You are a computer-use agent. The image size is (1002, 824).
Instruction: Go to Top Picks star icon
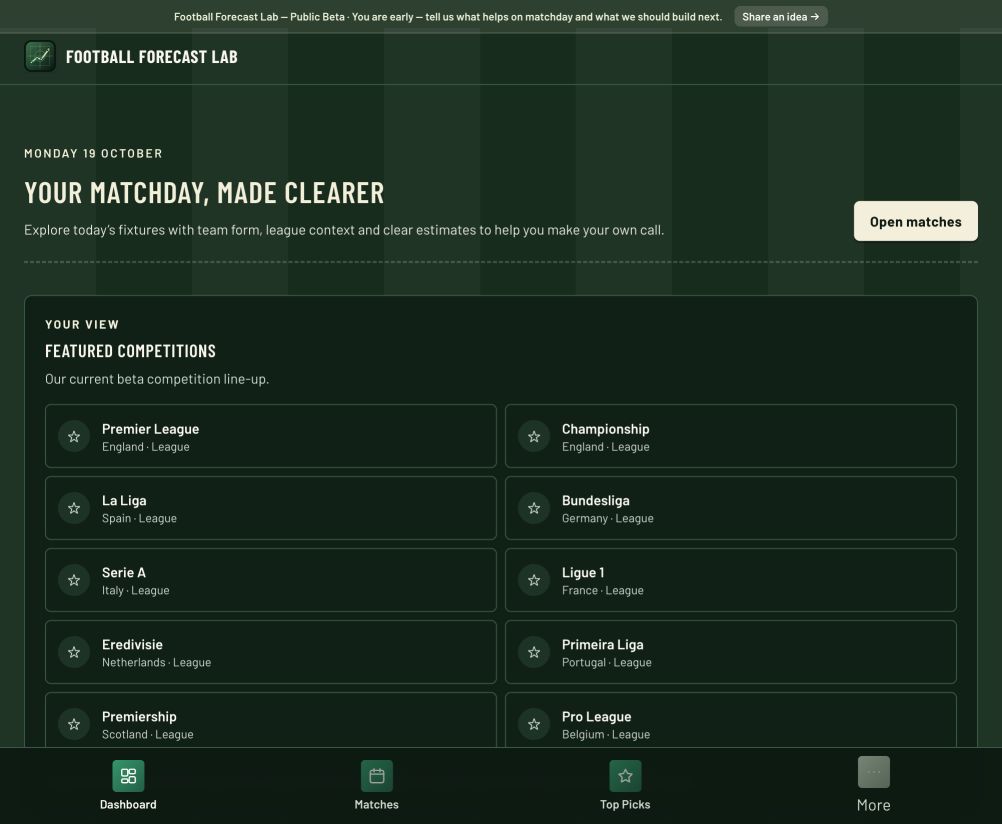coord(625,776)
